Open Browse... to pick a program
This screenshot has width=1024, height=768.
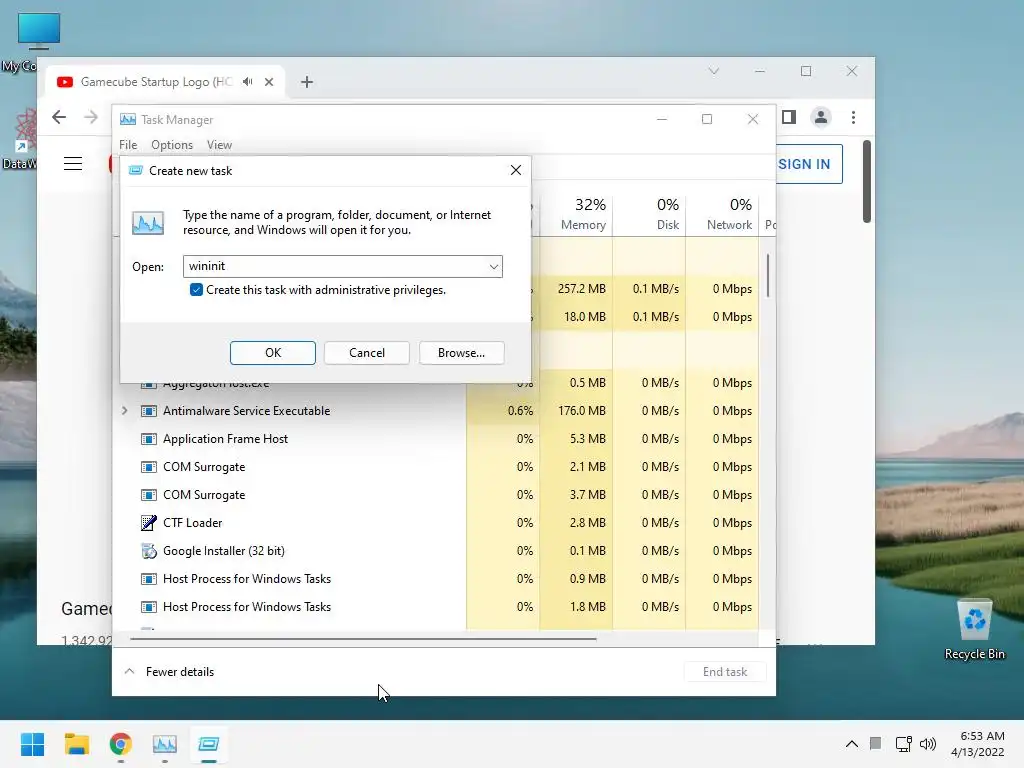click(x=461, y=353)
